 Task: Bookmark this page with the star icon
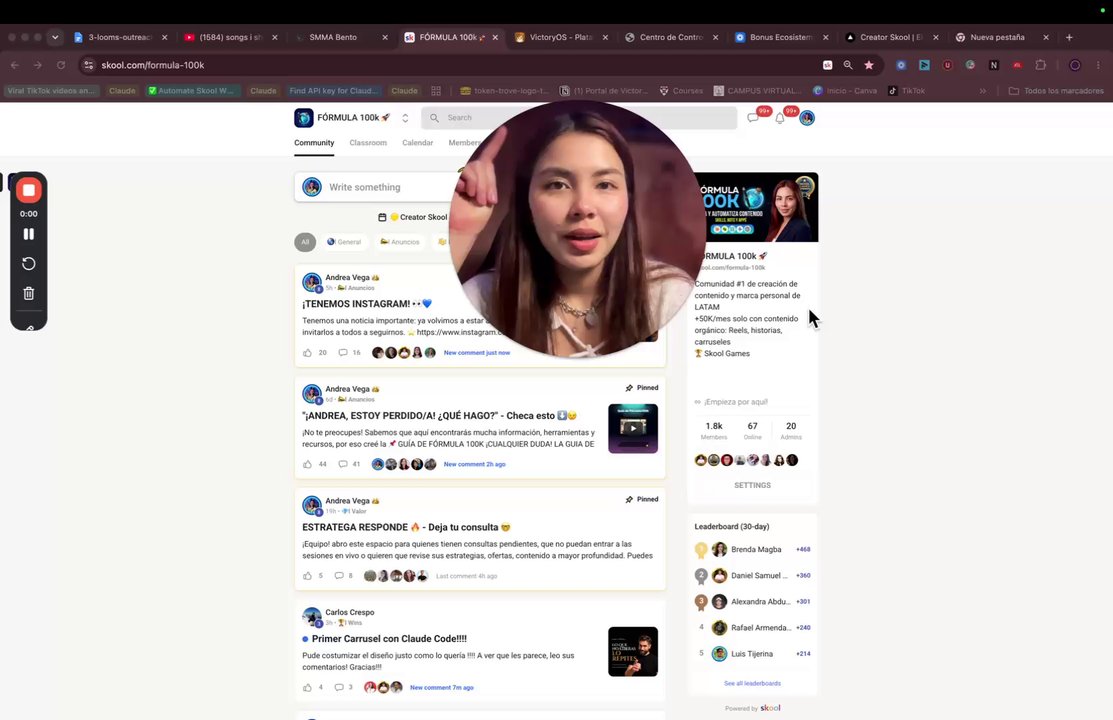tap(869, 65)
